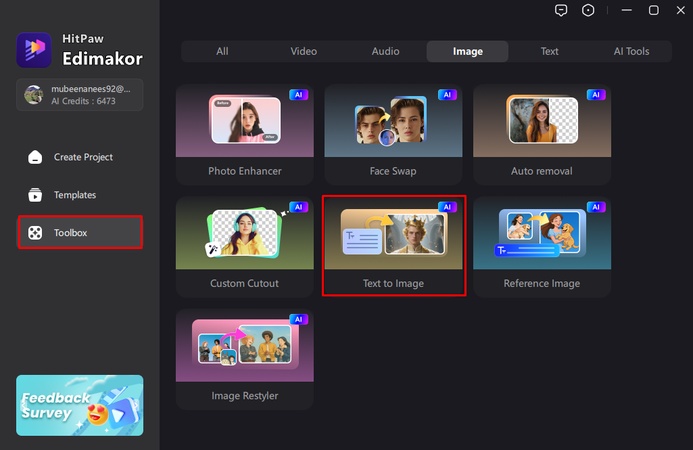Open the Photo Enhancer preview thumbnail
Viewport: 693px width, 450px height.
[x=245, y=121]
